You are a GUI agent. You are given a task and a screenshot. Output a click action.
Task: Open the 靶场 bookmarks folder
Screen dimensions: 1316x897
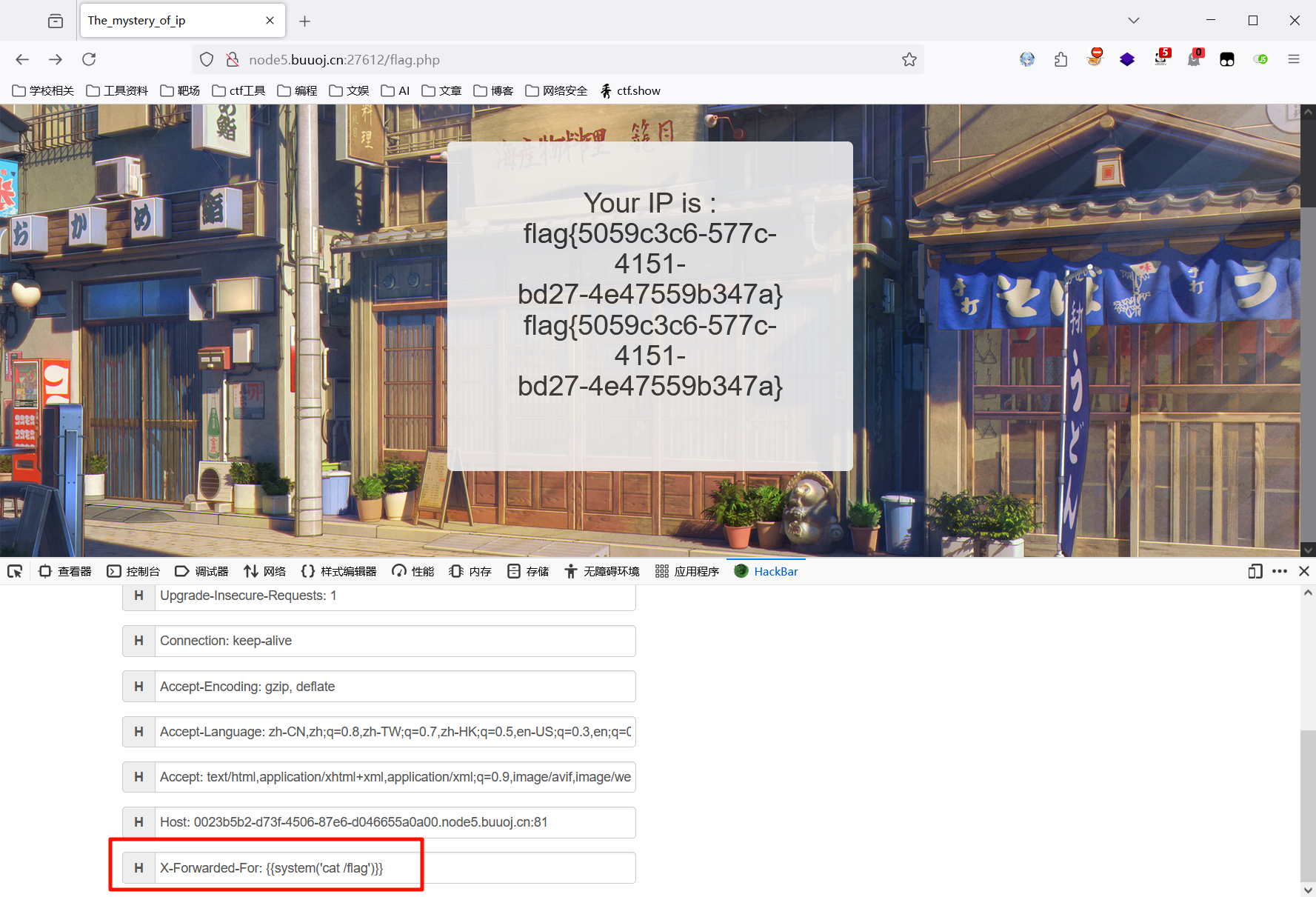pos(181,90)
